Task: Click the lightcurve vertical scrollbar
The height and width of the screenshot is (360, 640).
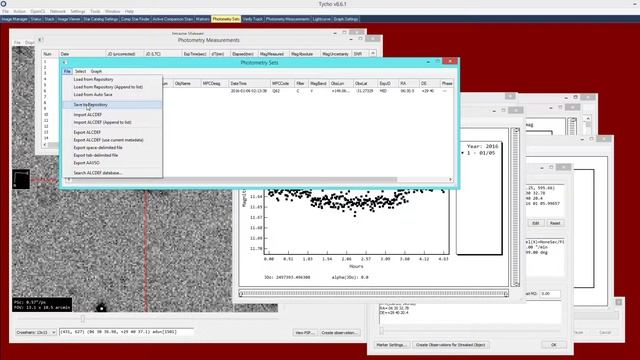Action: tap(516, 207)
